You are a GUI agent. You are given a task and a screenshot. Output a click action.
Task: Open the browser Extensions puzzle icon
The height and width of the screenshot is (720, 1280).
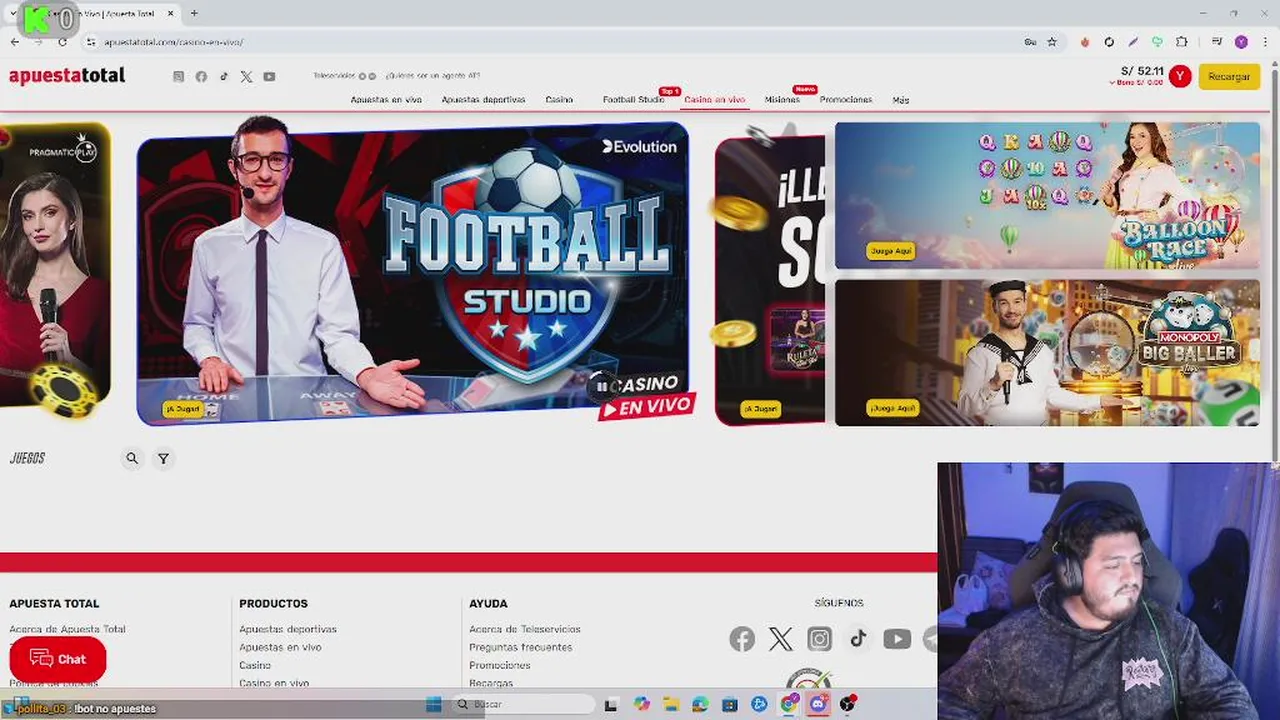[1182, 42]
